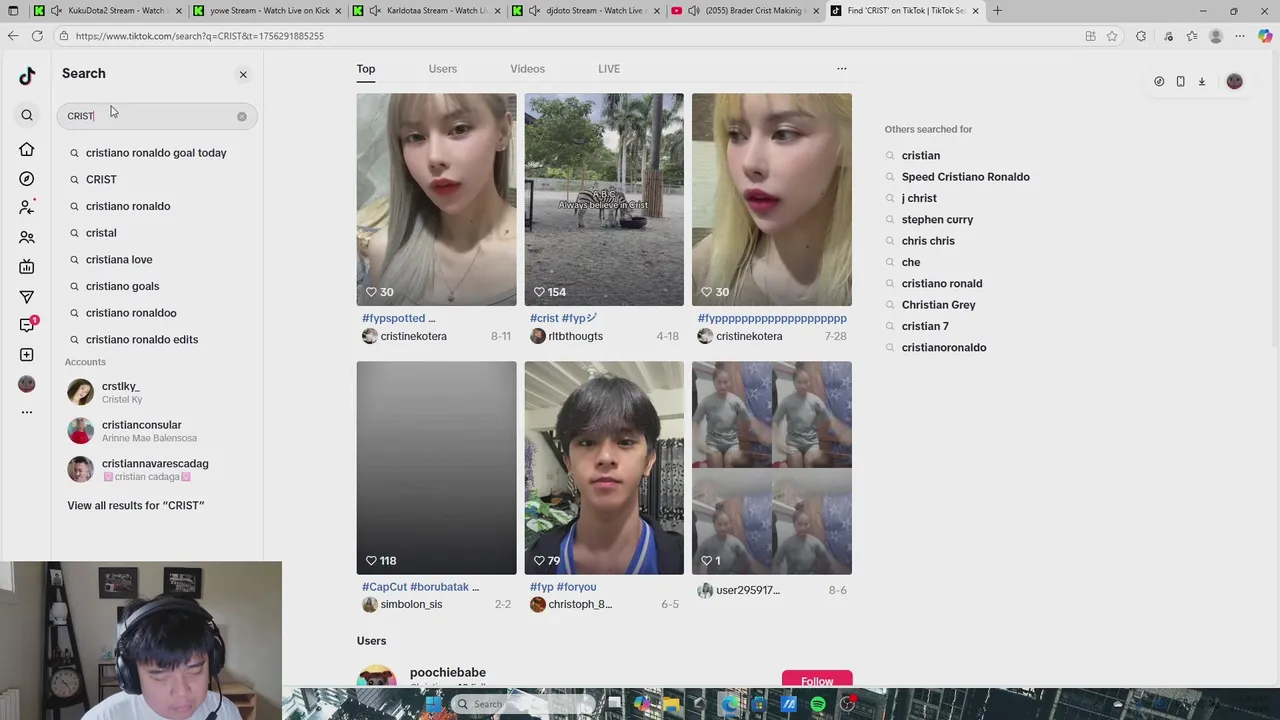This screenshot has width=1280, height=720.
Task: Switch to the Top tab
Action: point(366,69)
